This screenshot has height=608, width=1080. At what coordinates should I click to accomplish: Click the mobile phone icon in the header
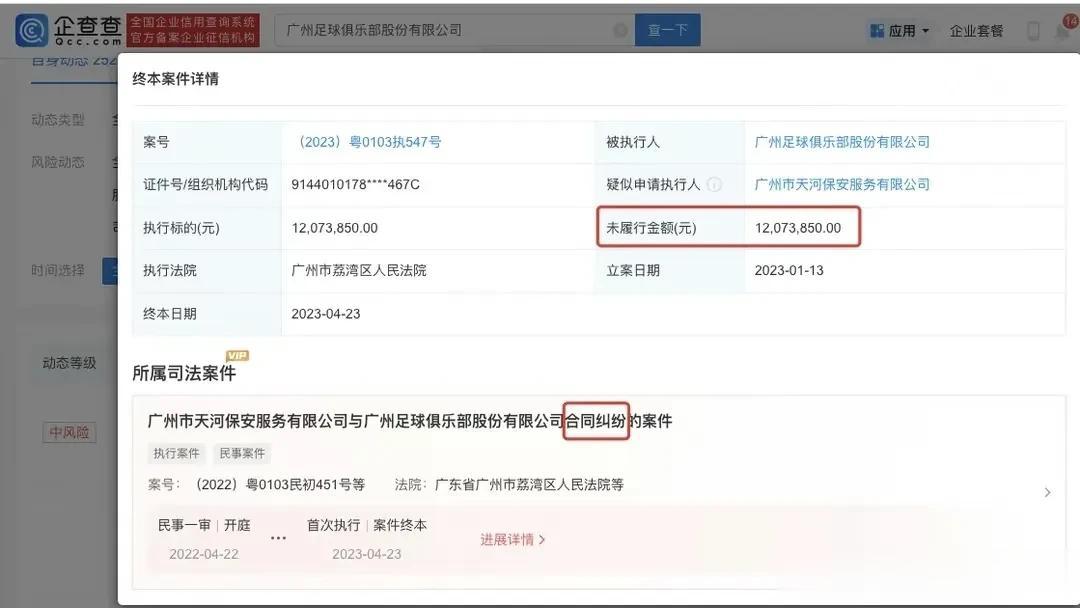click(1033, 30)
